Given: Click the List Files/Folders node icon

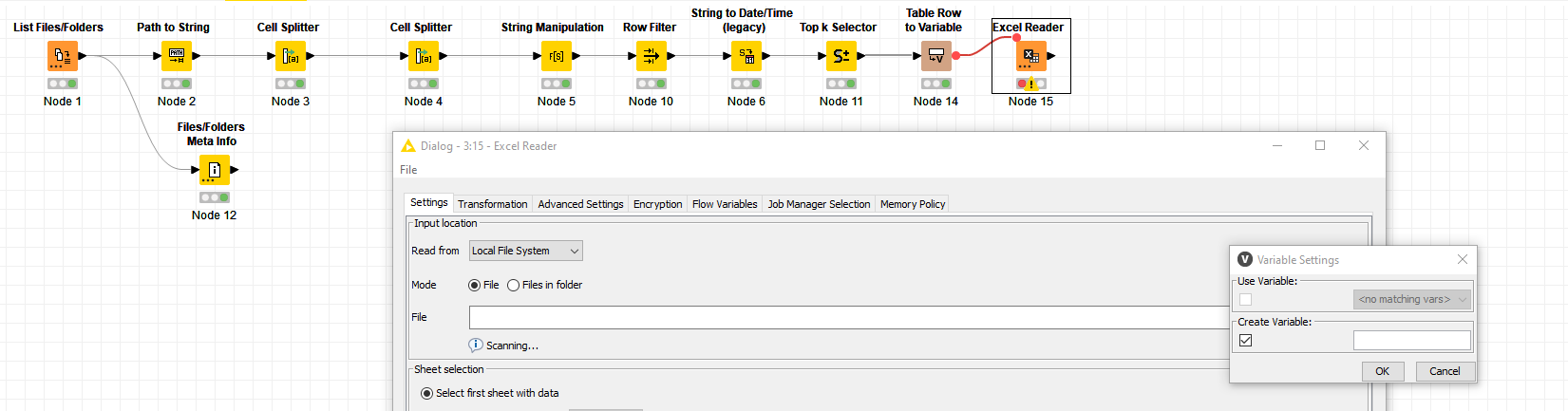Looking at the screenshot, I should click(63, 56).
